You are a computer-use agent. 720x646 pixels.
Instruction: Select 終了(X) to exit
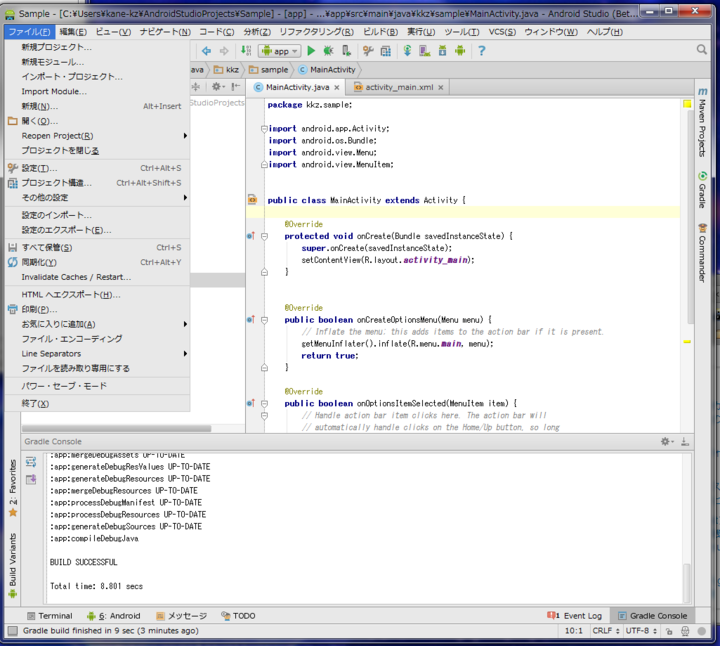tap(97, 404)
